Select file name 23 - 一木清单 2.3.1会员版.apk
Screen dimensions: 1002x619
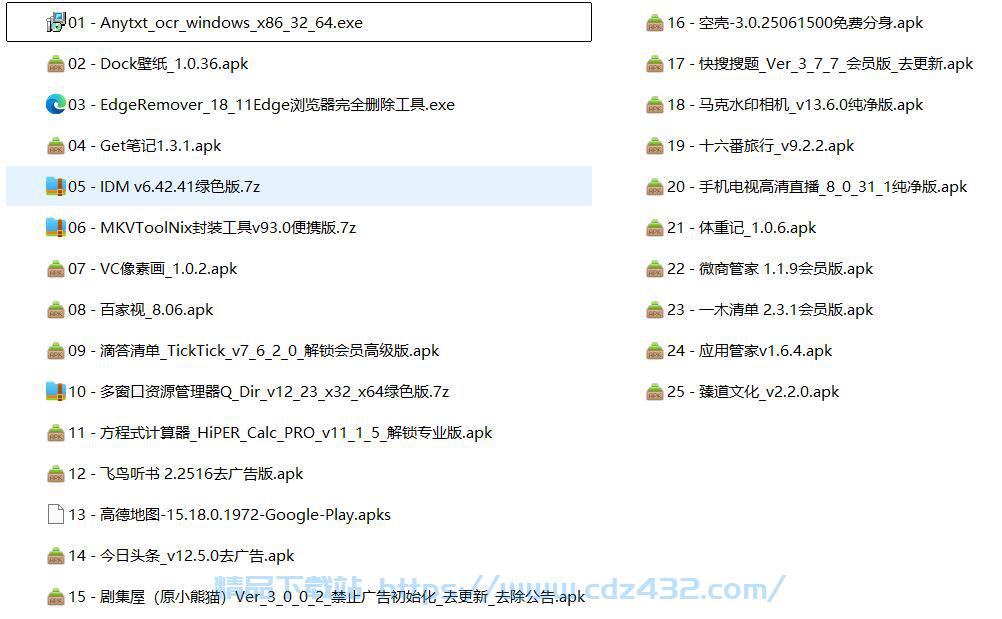[770, 310]
